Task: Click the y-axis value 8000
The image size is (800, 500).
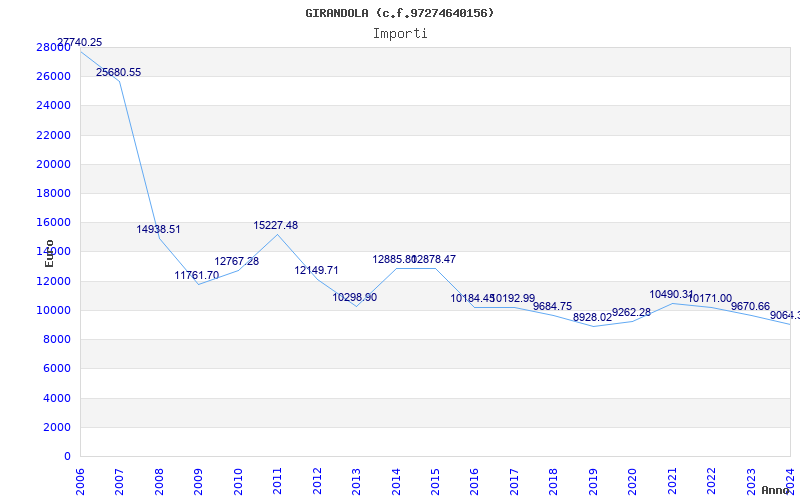Action: pyautogui.click(x=56, y=339)
